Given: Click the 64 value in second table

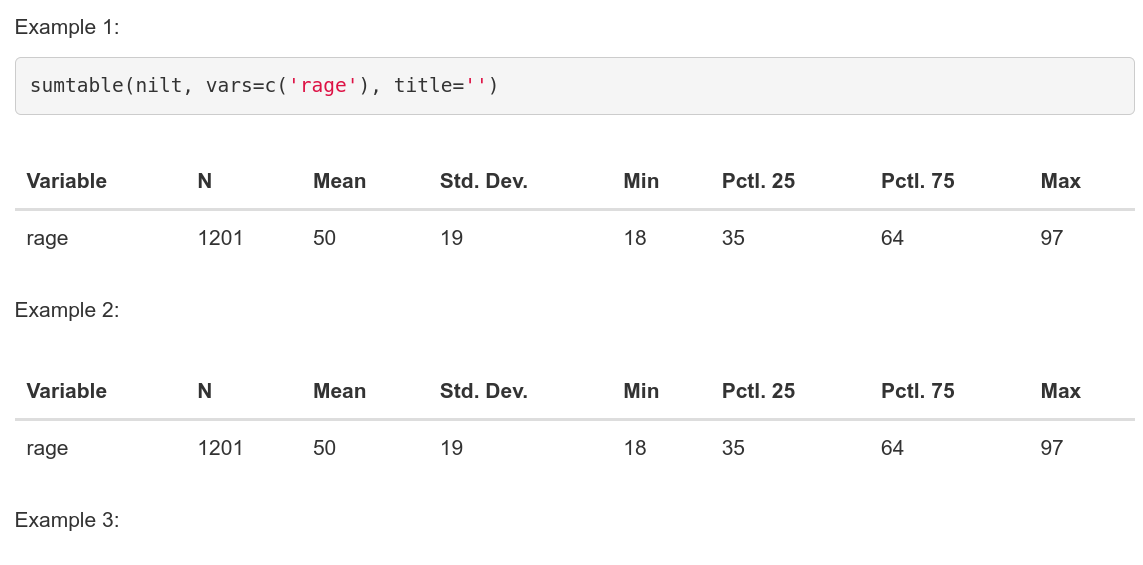Looking at the screenshot, I should (x=892, y=448).
